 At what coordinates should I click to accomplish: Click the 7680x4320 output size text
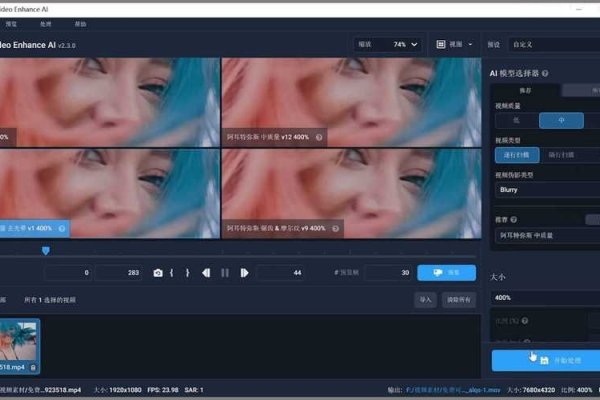(538, 390)
